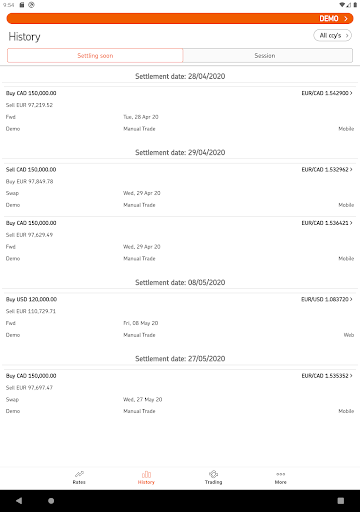Expand the EUR/CAD 1.542900 trade details

coord(327,93)
